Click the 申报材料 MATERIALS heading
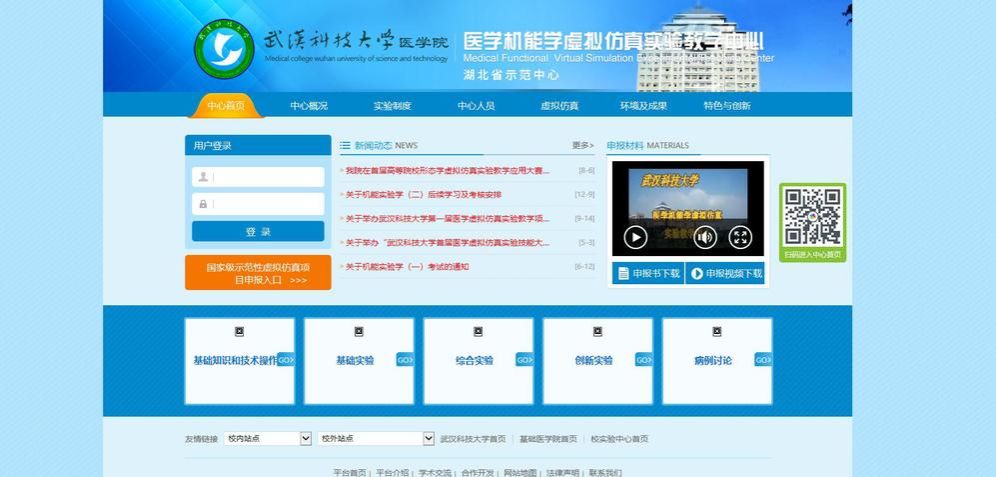The image size is (996, 477). click(647, 145)
